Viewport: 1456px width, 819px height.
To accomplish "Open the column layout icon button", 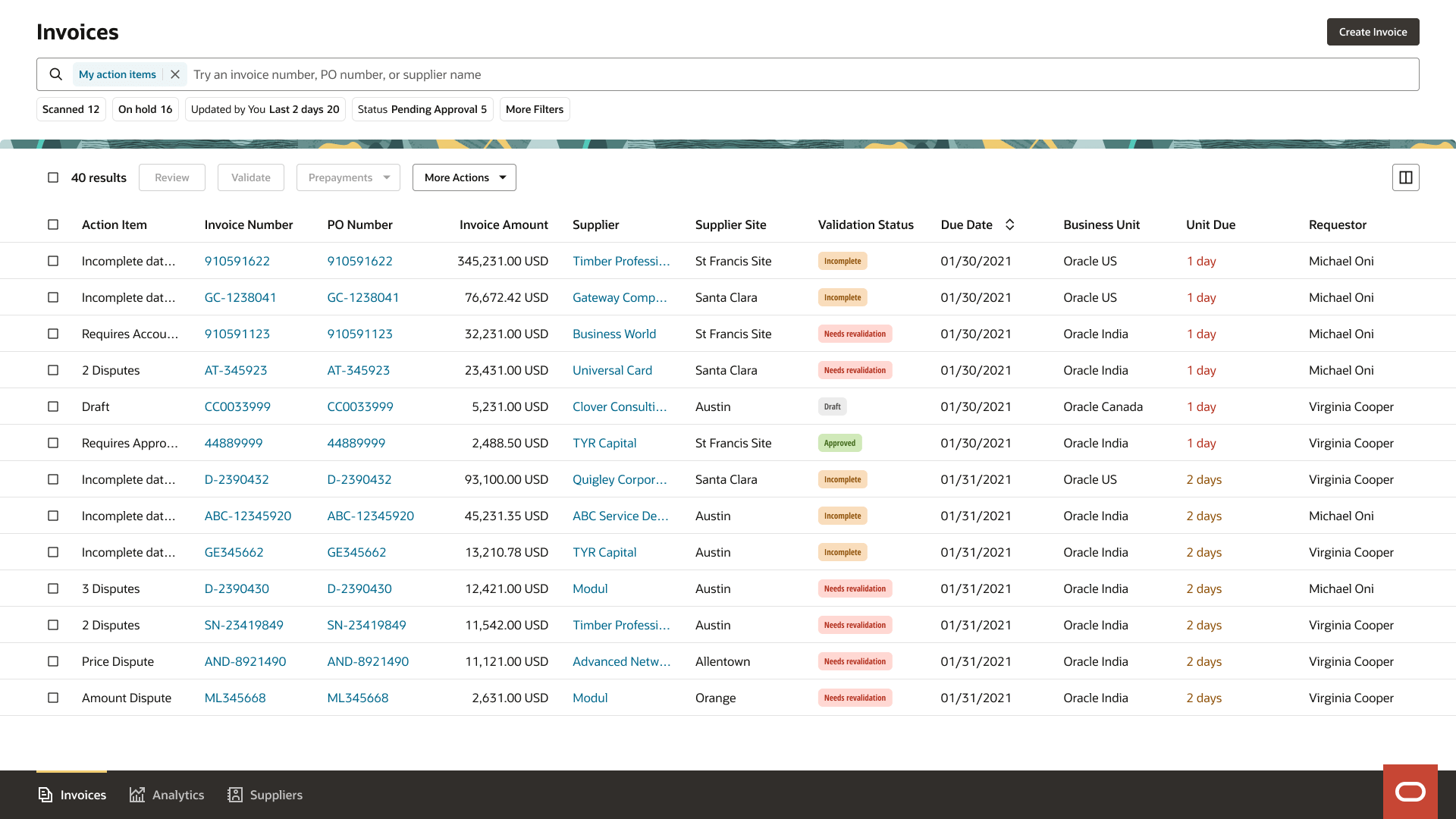I will [x=1405, y=177].
